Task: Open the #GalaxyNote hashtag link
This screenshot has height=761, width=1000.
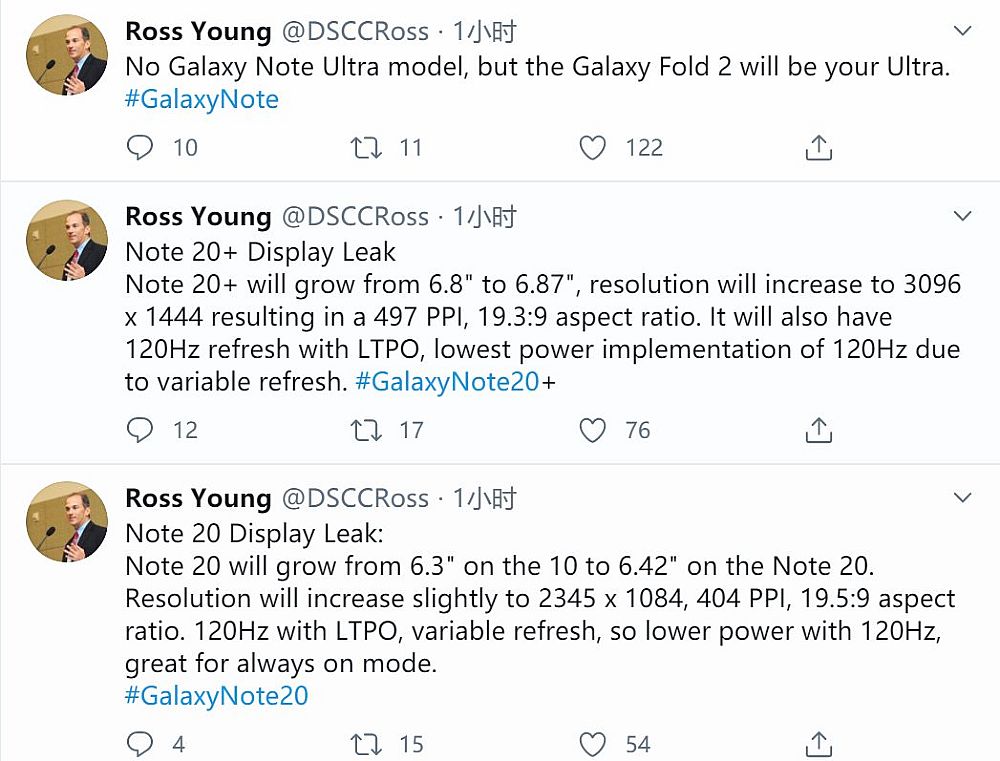Action: point(202,99)
